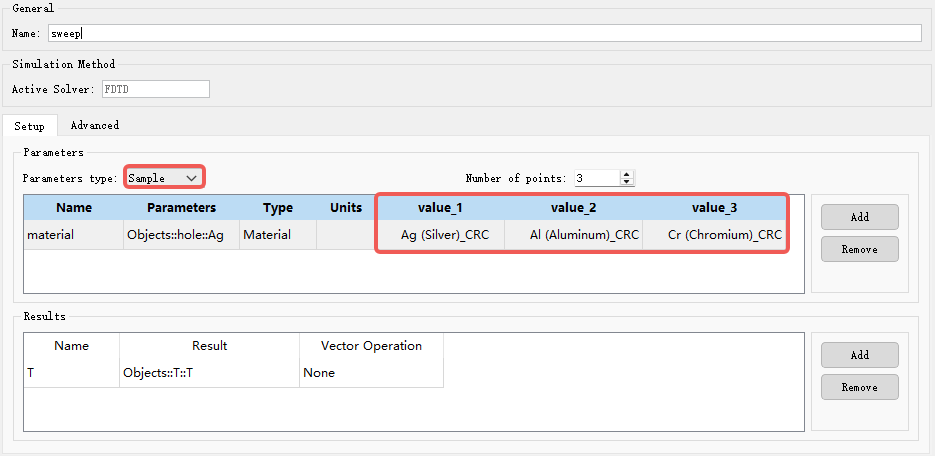Image resolution: width=935 pixels, height=456 pixels.
Task: Click the None vector operation cell
Action: (371, 373)
